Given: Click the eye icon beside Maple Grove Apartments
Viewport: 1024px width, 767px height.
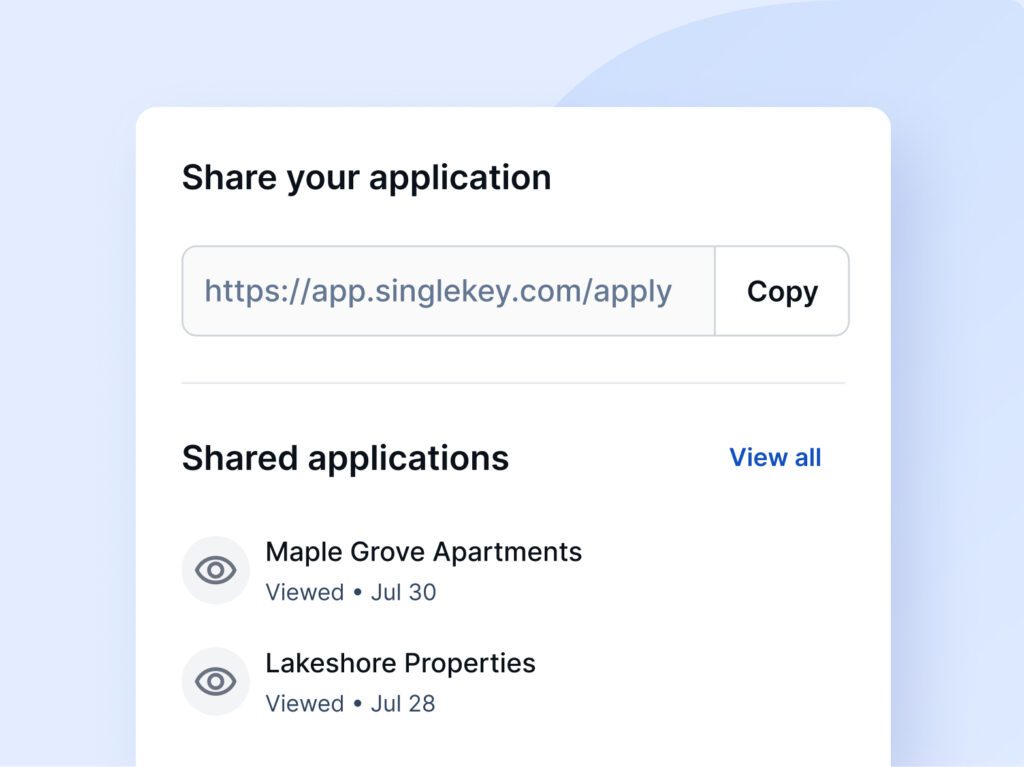Looking at the screenshot, I should [x=216, y=570].
